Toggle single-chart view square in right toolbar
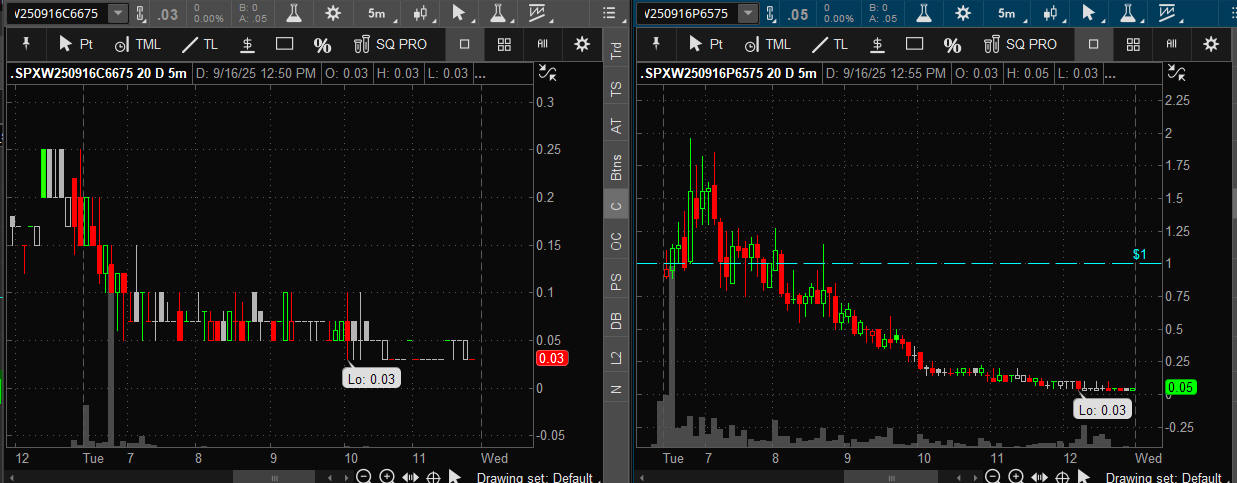 point(1093,44)
